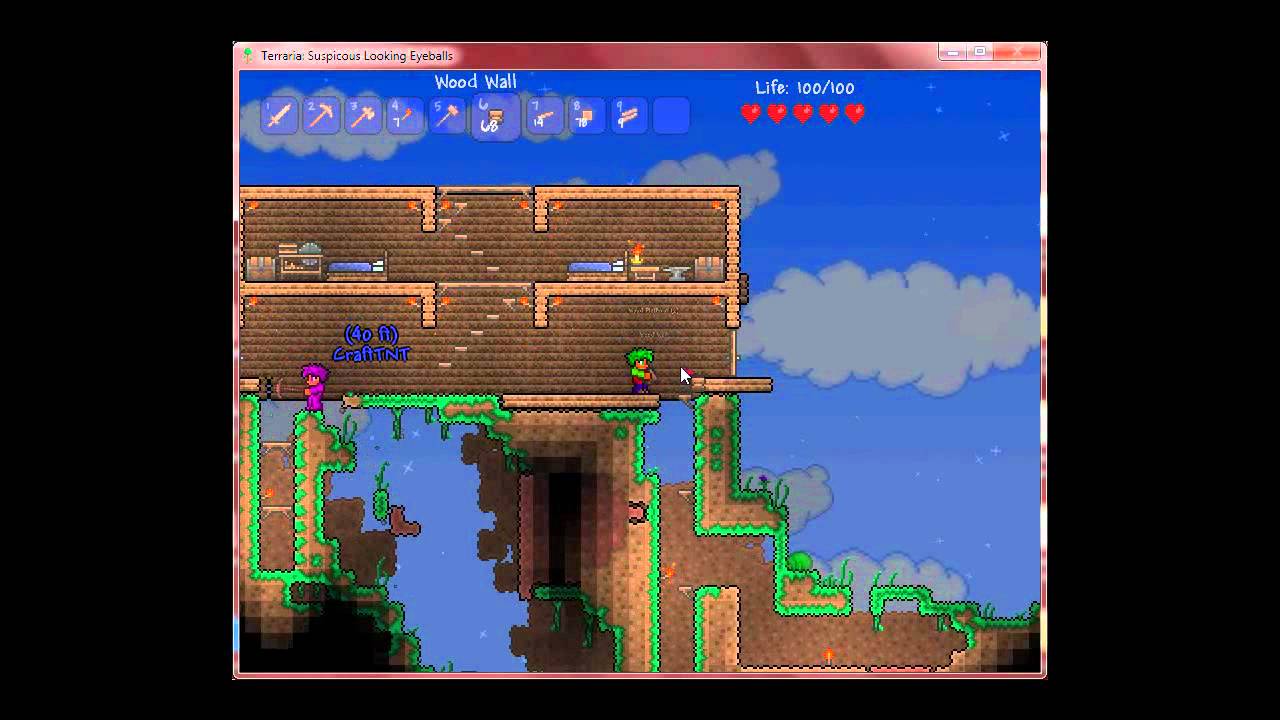The height and width of the screenshot is (720, 1280).
Task: Close the Terraria window
Action: 1017,52
